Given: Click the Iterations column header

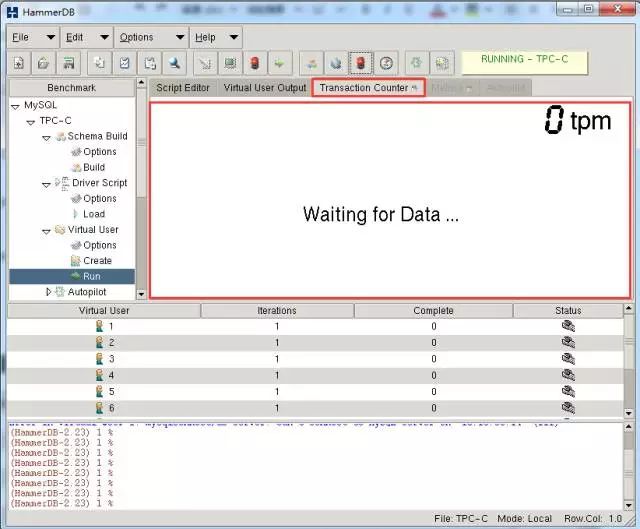Looking at the screenshot, I should tap(277, 311).
